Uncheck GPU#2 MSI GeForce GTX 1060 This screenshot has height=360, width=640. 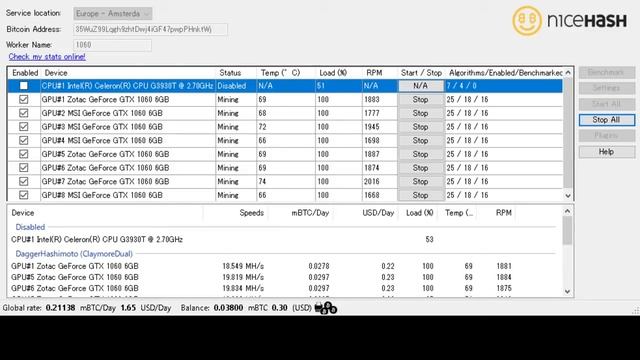pos(24,113)
